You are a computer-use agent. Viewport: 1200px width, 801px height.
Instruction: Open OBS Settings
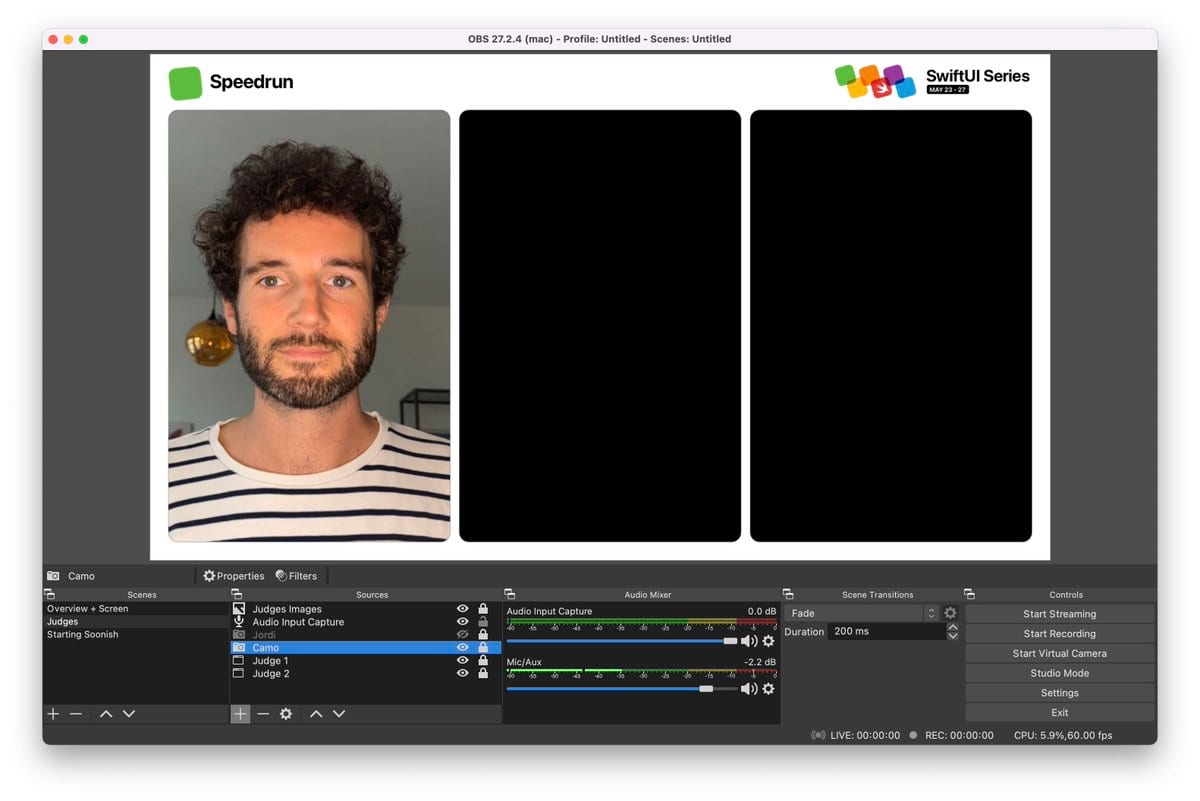[1059, 693]
